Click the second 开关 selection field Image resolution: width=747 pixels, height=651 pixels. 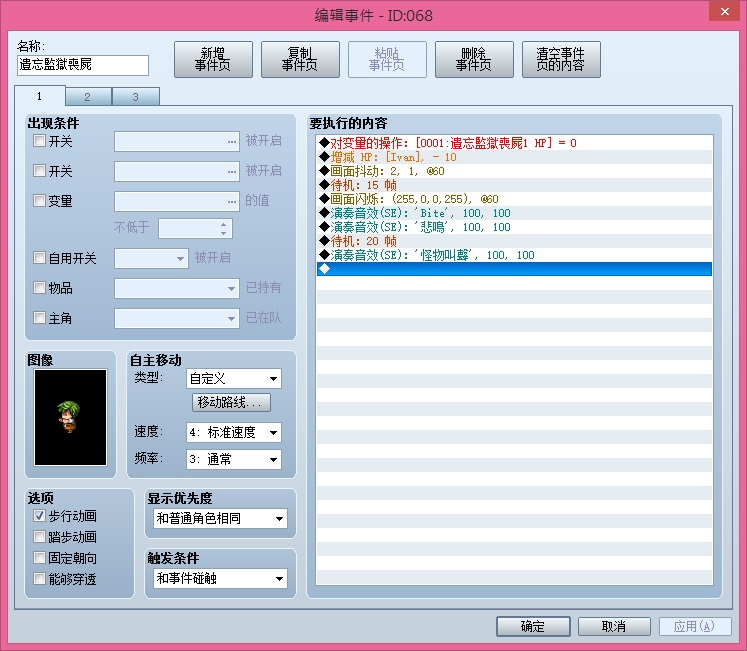pyautogui.click(x=177, y=171)
